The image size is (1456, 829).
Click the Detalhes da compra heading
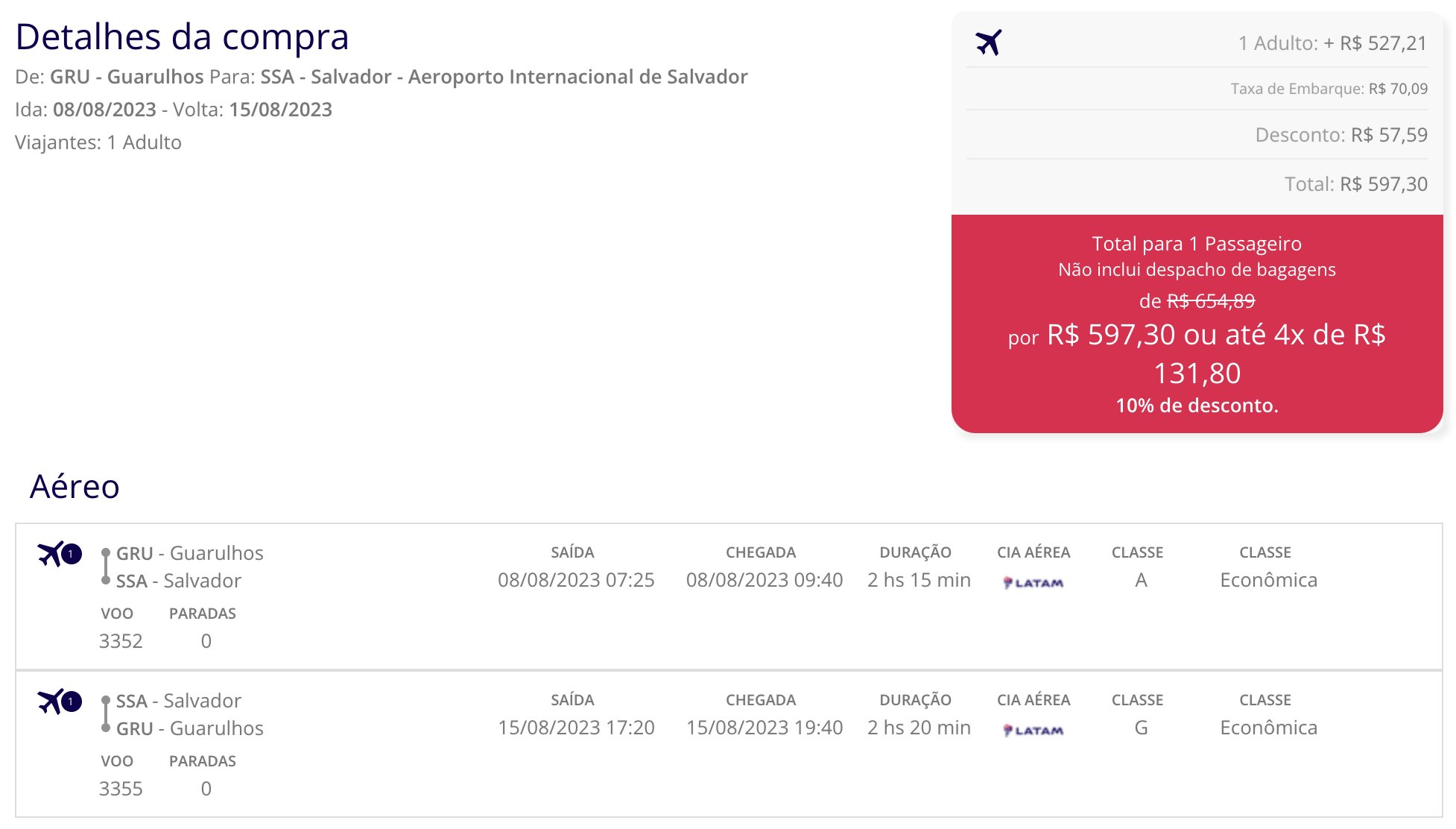(x=182, y=37)
